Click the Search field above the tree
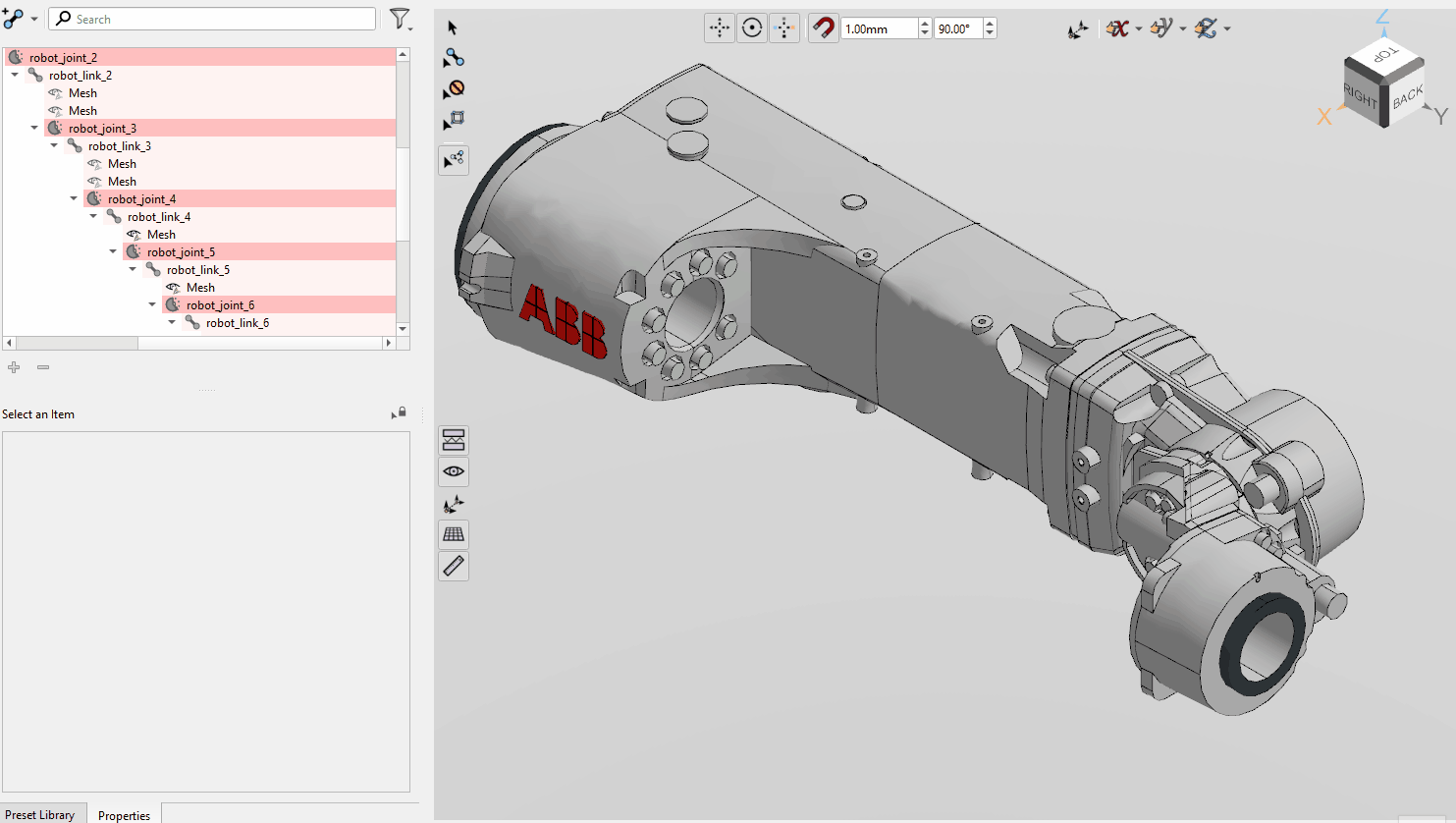Image resolution: width=1456 pixels, height=823 pixels. pos(212,19)
